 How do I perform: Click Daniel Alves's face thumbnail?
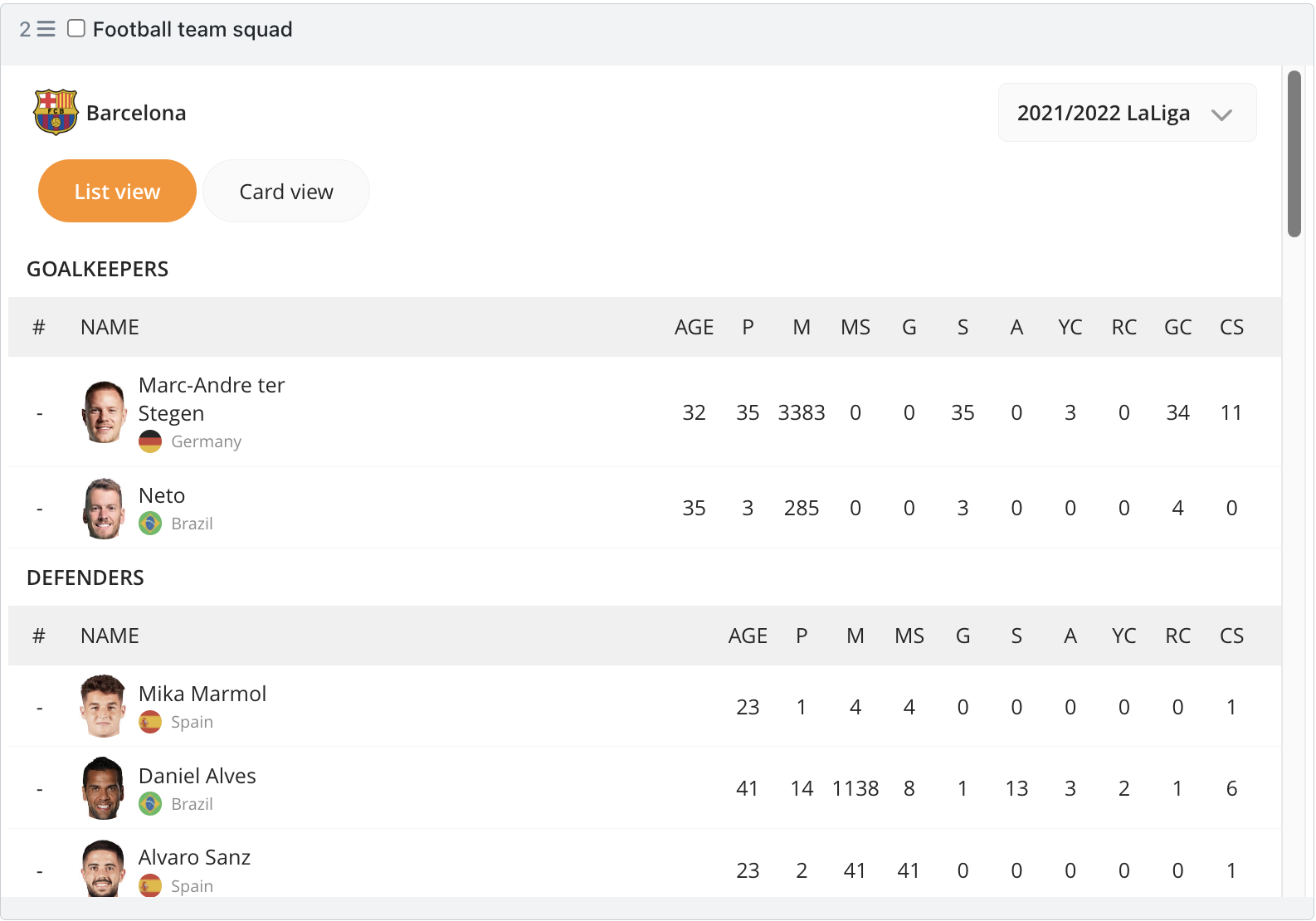(x=104, y=788)
